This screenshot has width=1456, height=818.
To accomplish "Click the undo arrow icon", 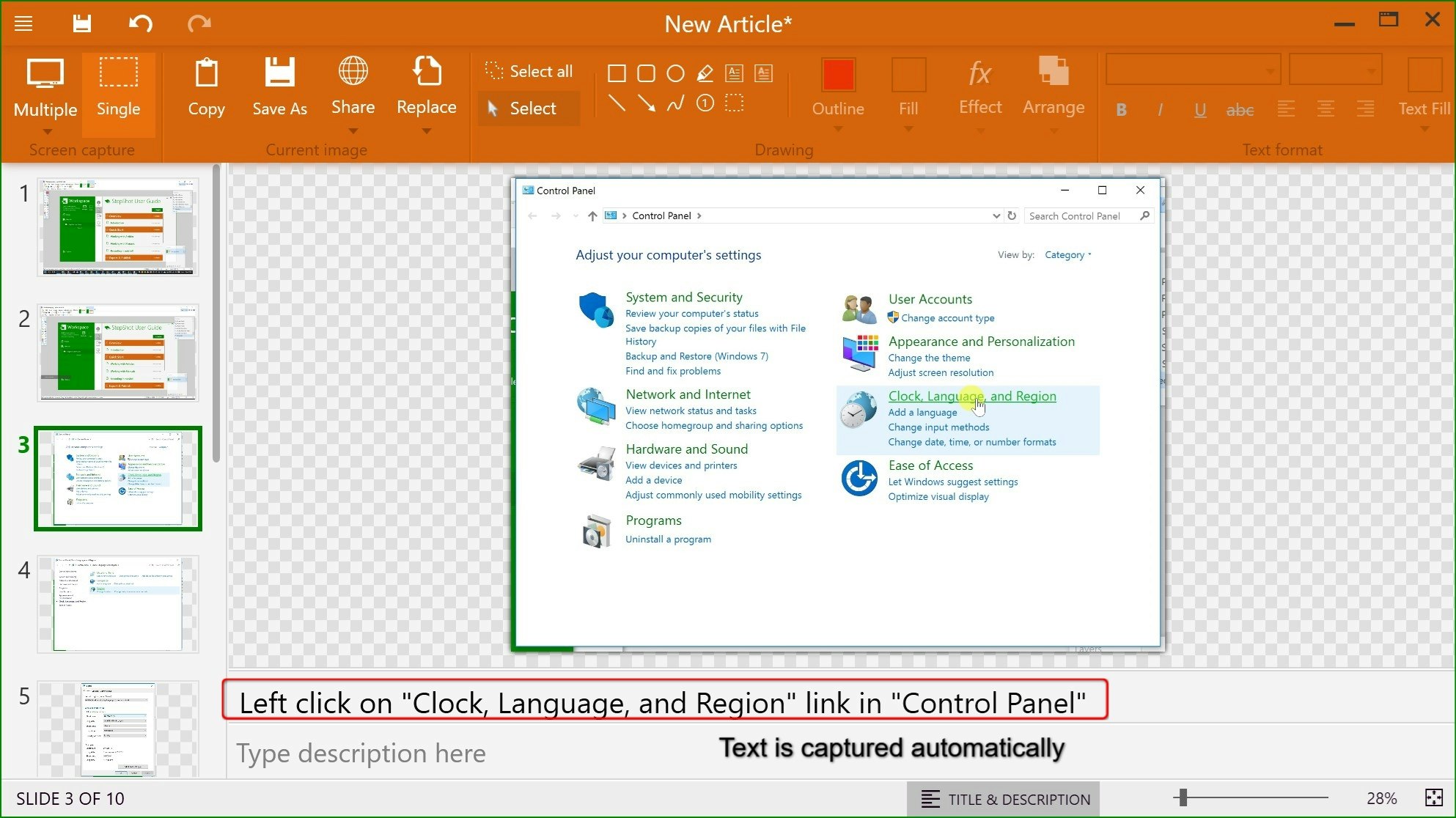I will pos(140,23).
